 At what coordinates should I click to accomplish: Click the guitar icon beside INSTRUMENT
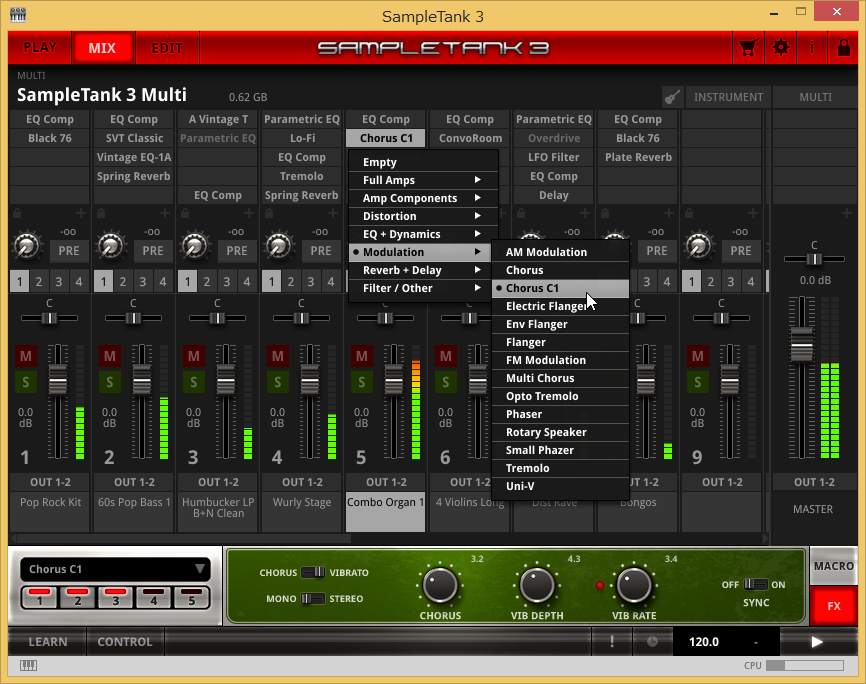point(672,97)
